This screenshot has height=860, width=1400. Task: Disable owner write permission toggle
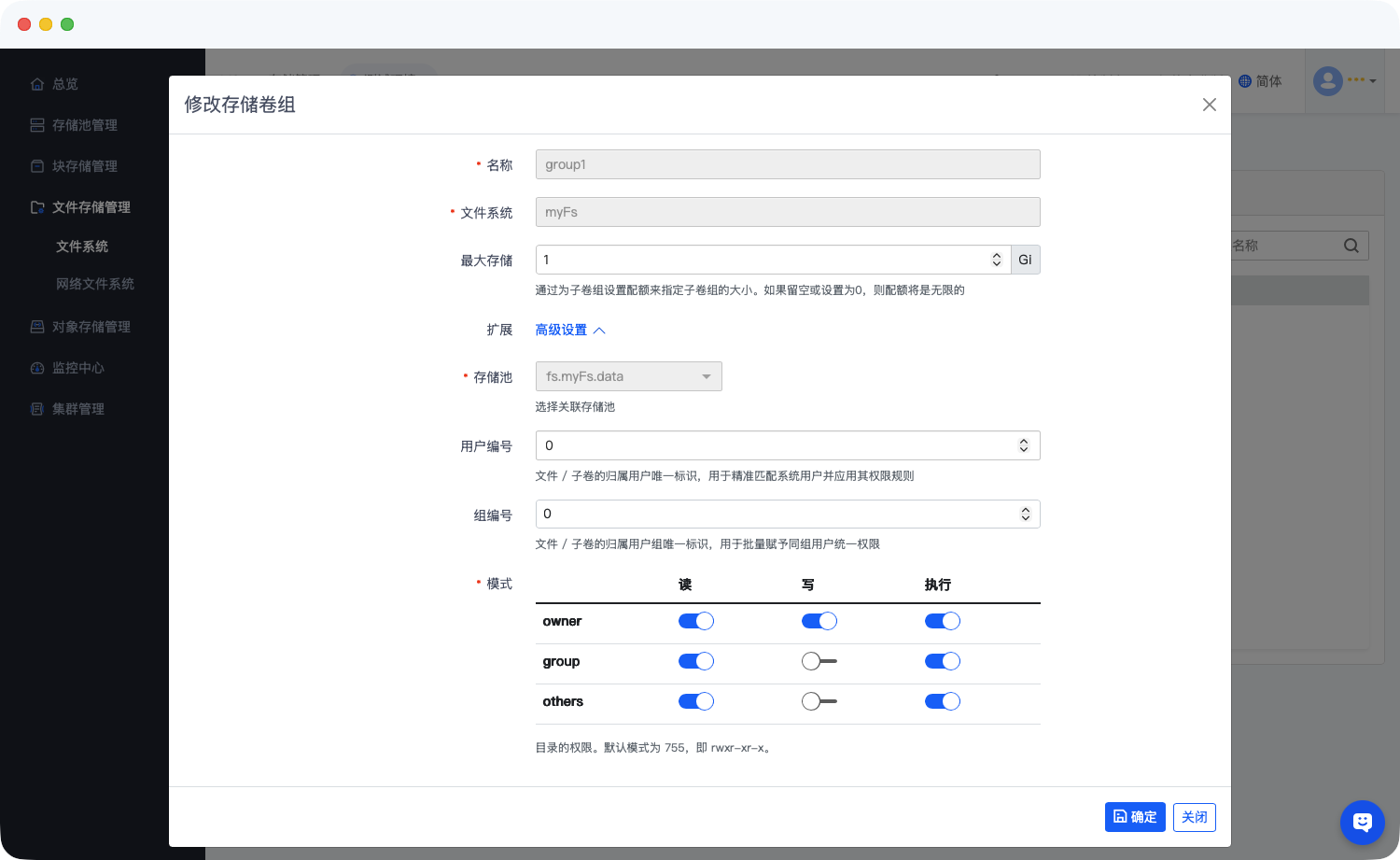[819, 621]
